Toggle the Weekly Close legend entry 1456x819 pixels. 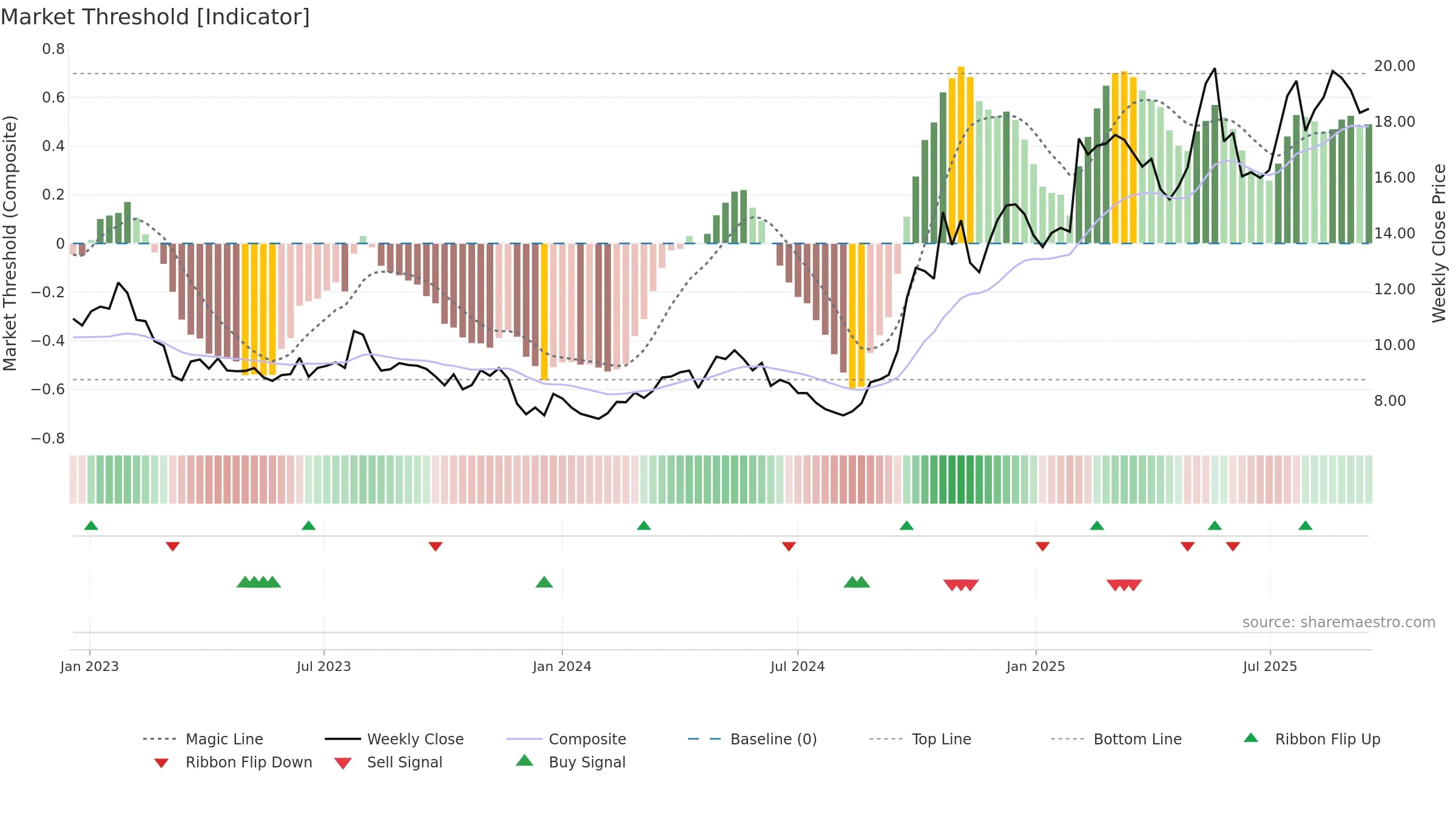[x=394, y=739]
